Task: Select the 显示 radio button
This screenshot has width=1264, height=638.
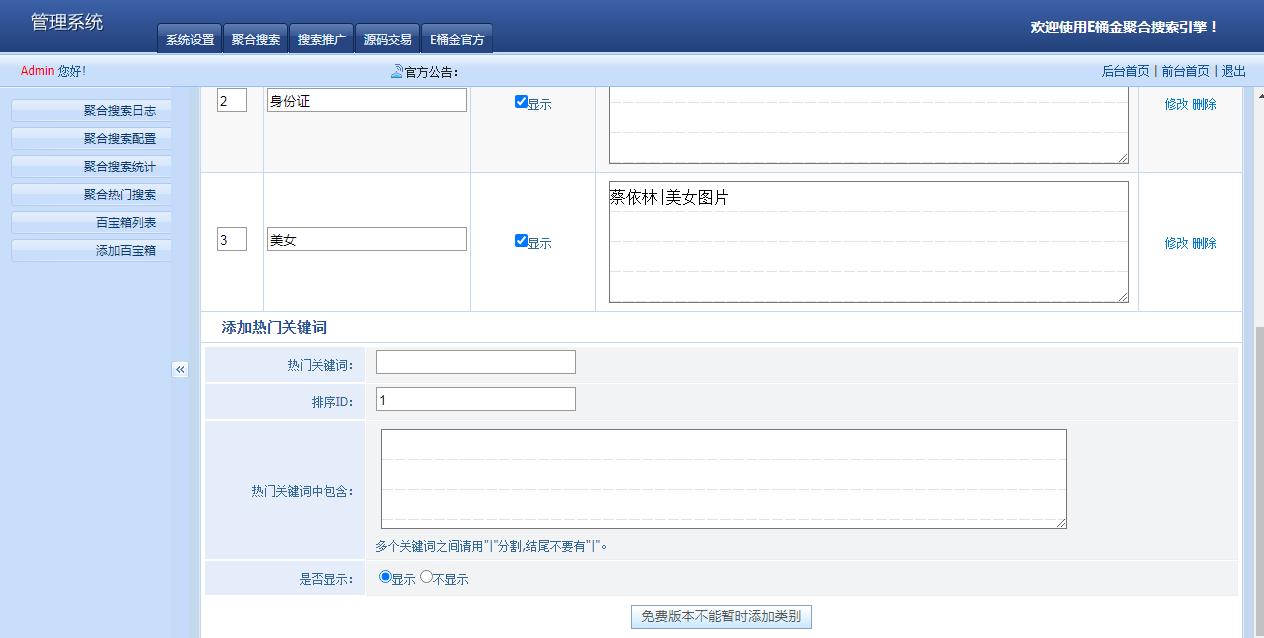Action: coord(385,576)
